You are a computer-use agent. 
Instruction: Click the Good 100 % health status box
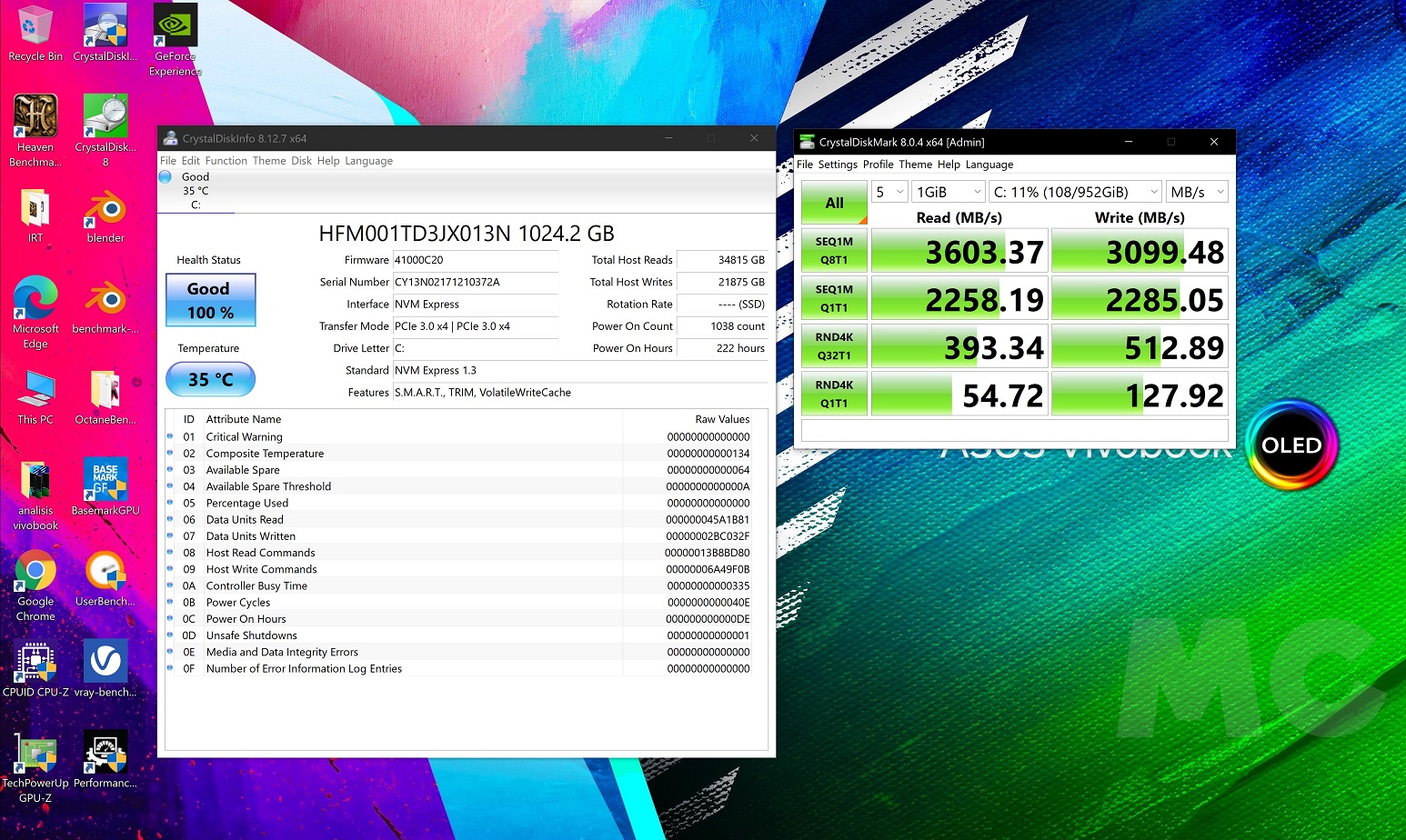tap(210, 300)
